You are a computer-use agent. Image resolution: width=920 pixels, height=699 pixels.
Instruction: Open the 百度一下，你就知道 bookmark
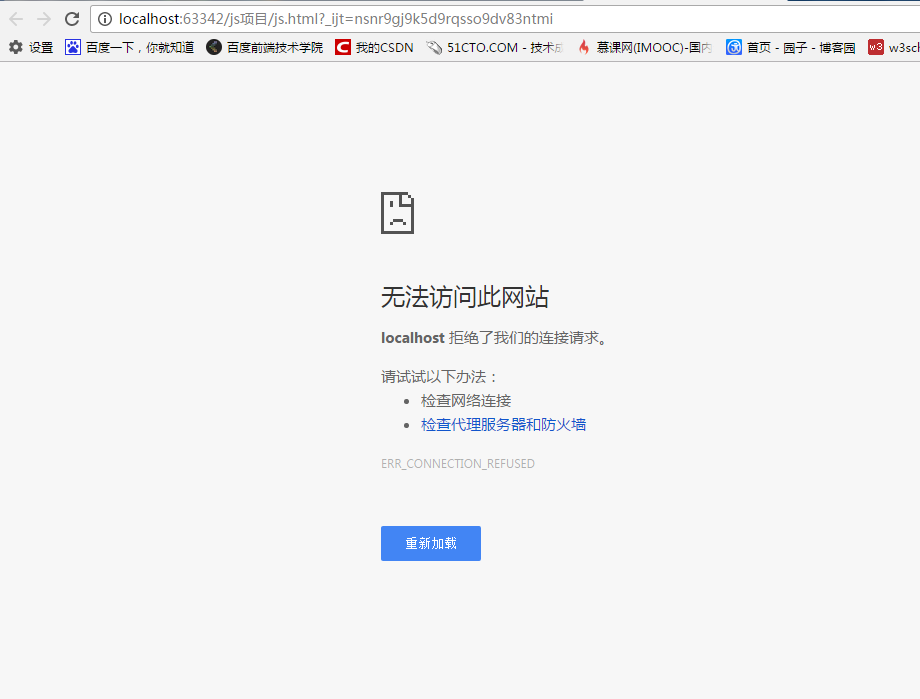tap(130, 48)
